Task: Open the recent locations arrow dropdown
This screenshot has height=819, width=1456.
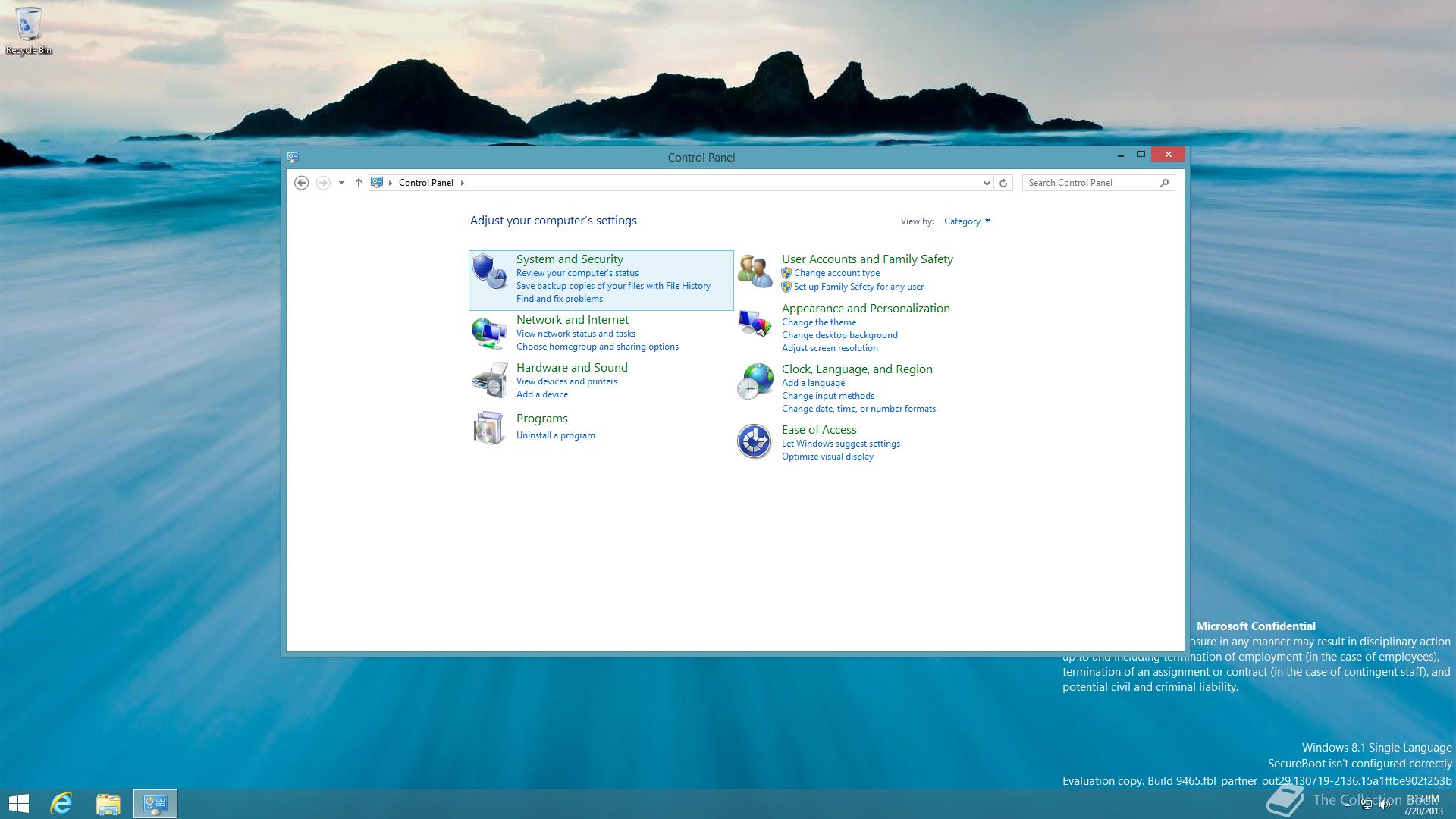Action: coord(341,183)
